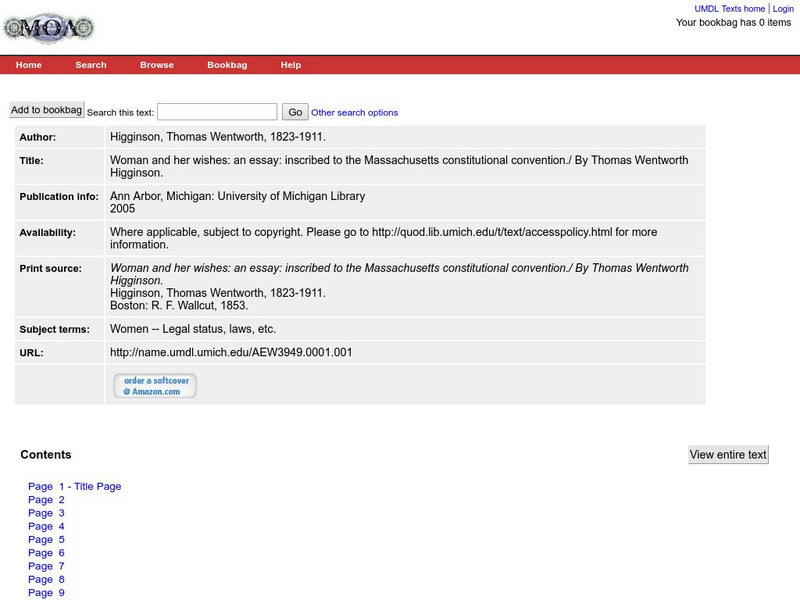Open the Page 8 link
This screenshot has width=800, height=600.
46,580
